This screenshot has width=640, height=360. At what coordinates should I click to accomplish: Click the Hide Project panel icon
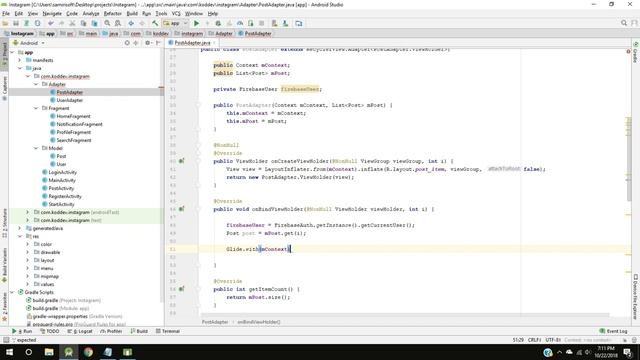158,43
